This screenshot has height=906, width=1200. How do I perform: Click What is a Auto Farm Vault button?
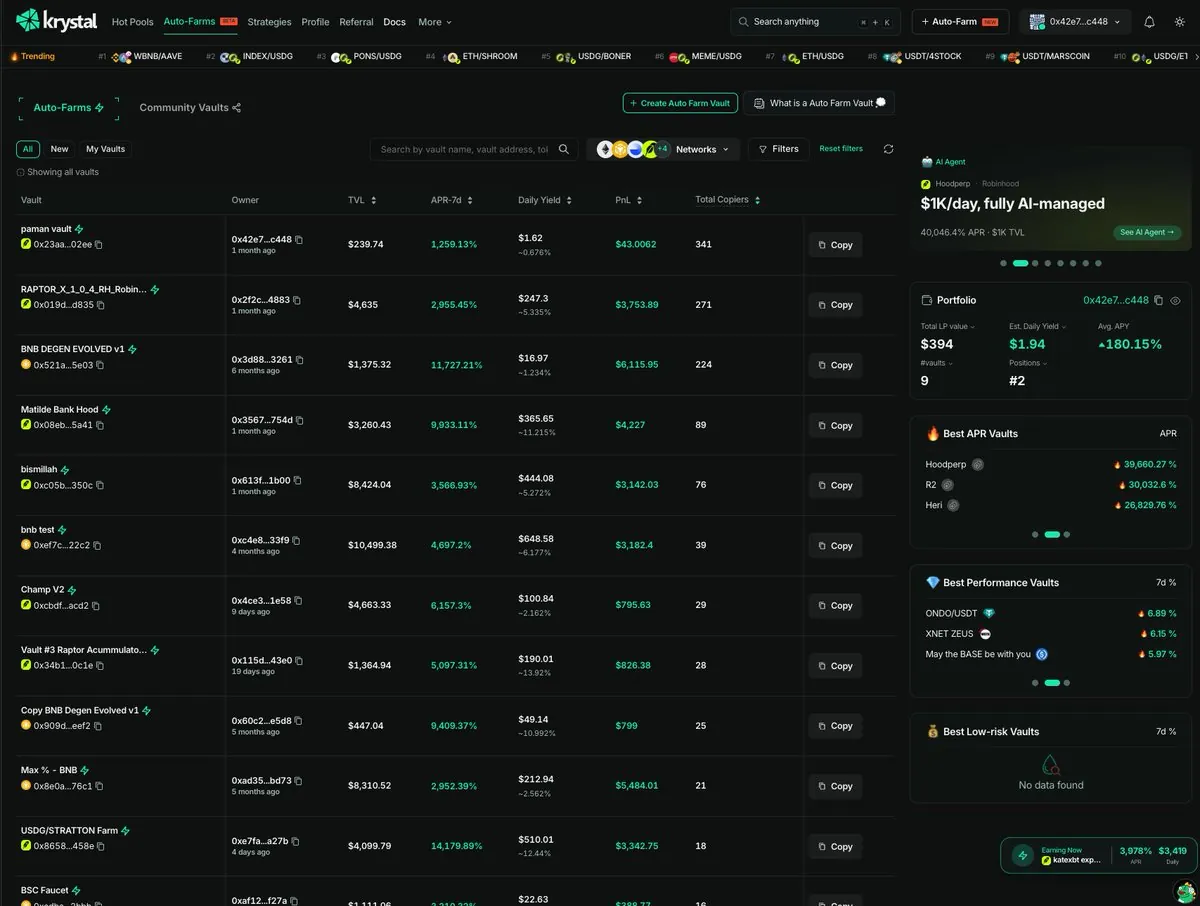pos(819,103)
